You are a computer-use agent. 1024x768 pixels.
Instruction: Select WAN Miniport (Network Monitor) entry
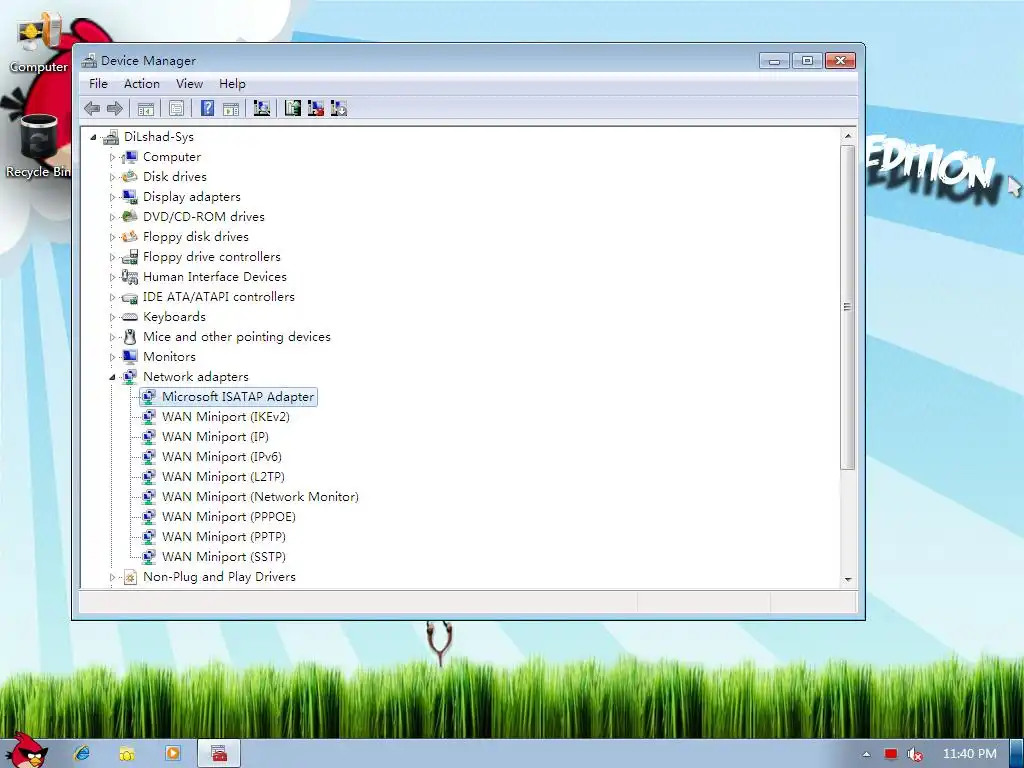(x=261, y=496)
